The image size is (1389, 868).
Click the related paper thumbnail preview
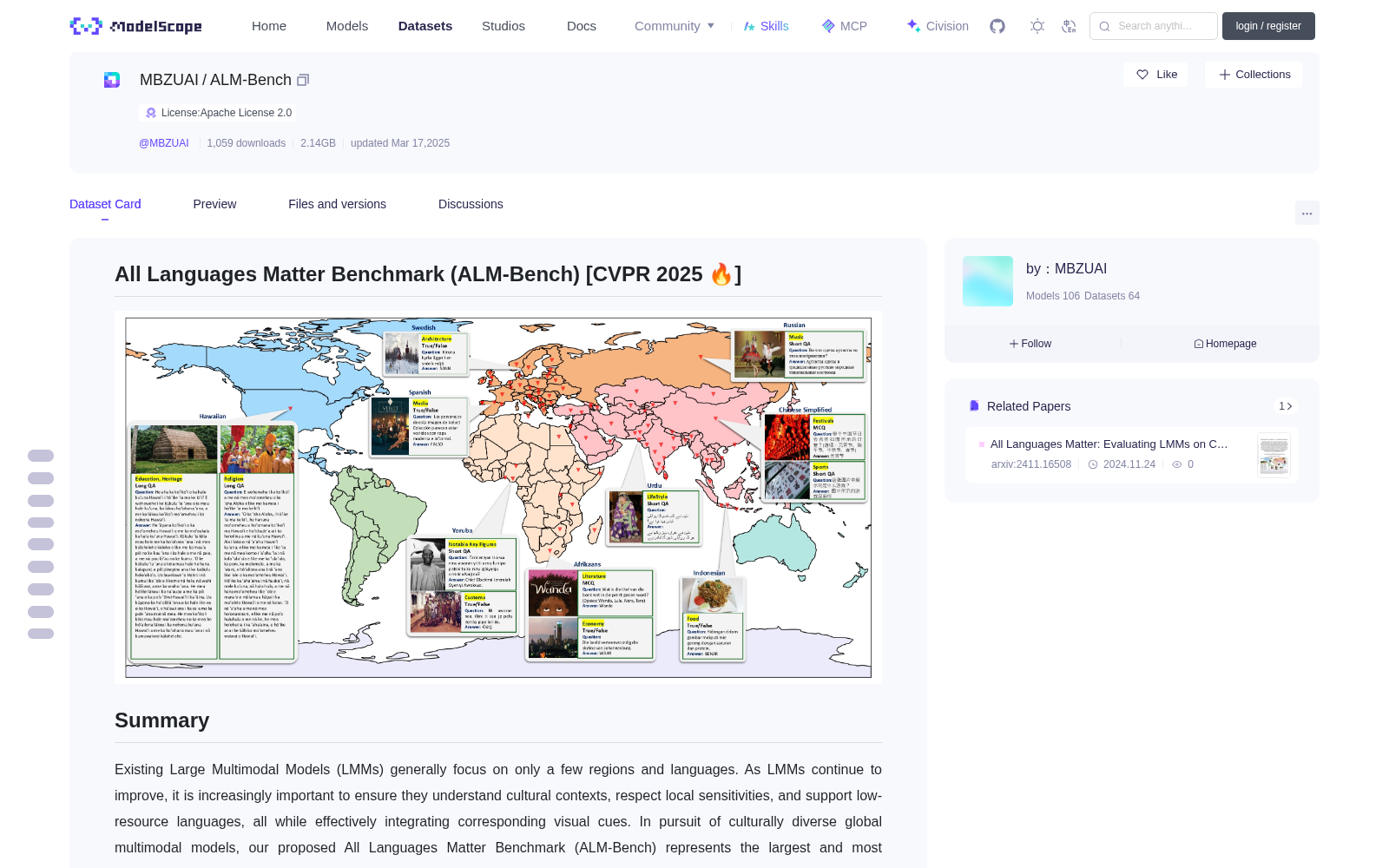1274,455
